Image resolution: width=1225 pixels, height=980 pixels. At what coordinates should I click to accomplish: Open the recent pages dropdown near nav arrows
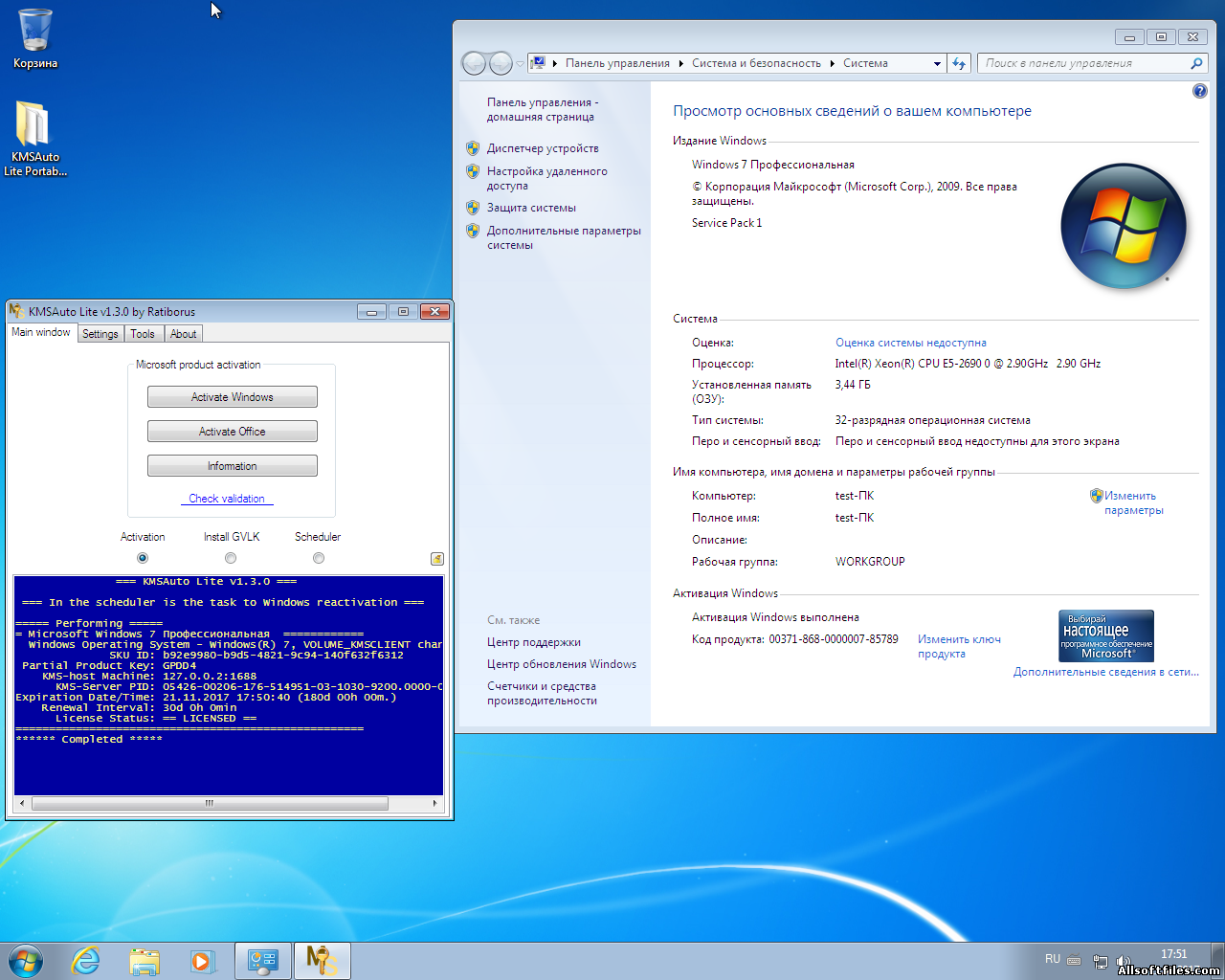520,63
